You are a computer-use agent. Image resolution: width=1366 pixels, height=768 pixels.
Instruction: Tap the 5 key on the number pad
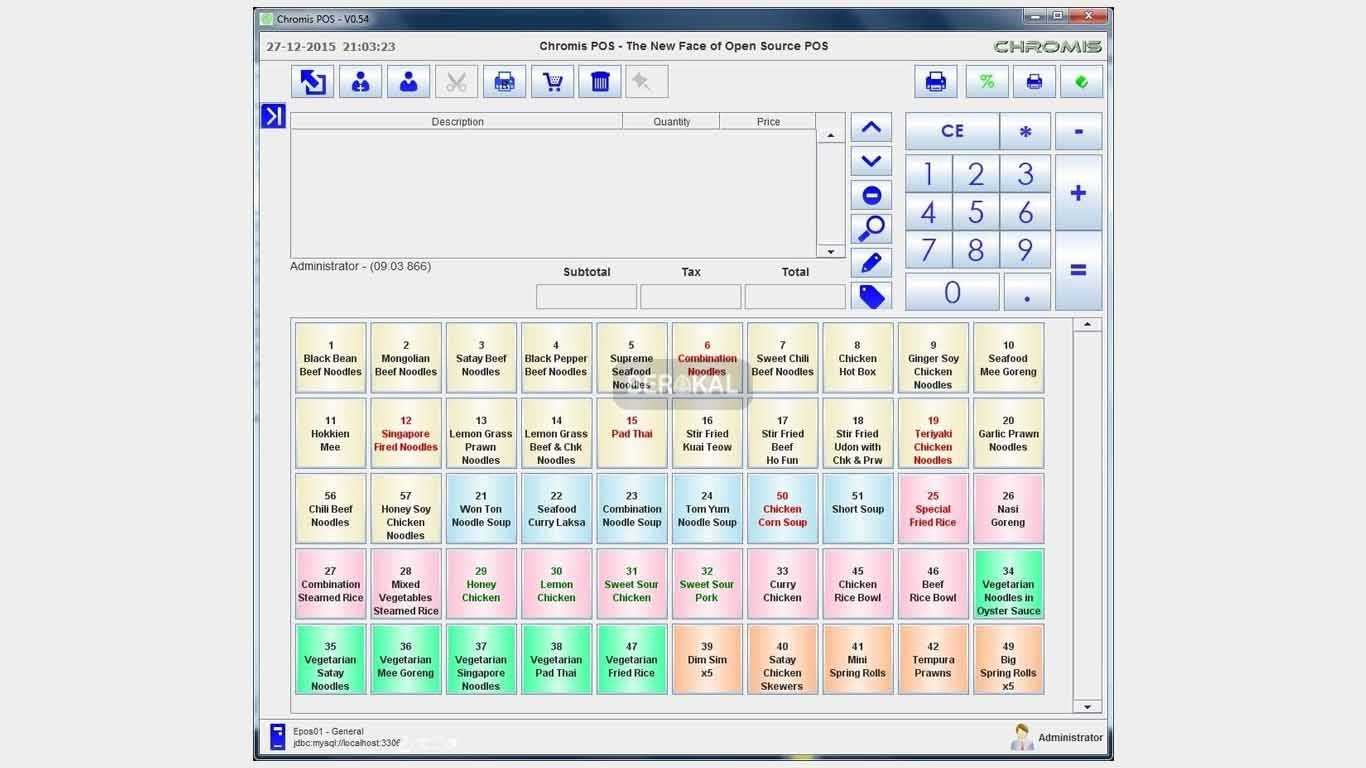point(976,212)
